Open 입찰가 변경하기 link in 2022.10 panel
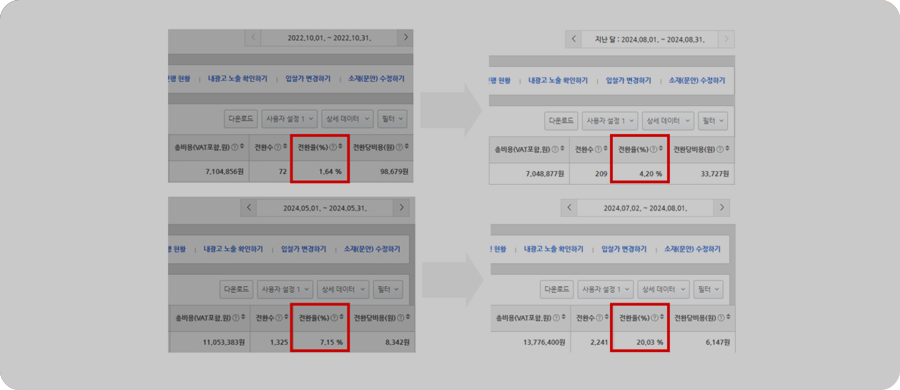This screenshot has height=390, width=900. coord(308,79)
